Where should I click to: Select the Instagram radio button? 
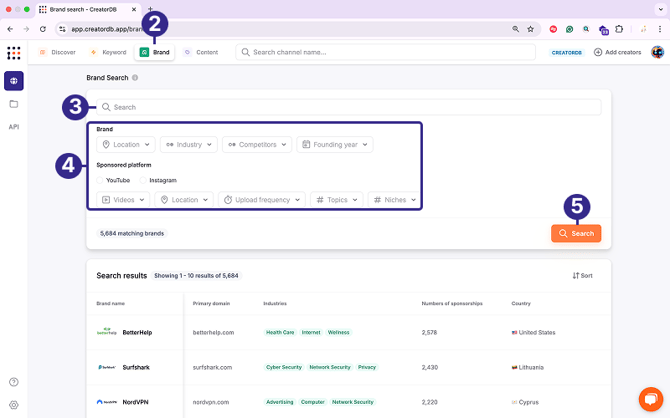(143, 180)
